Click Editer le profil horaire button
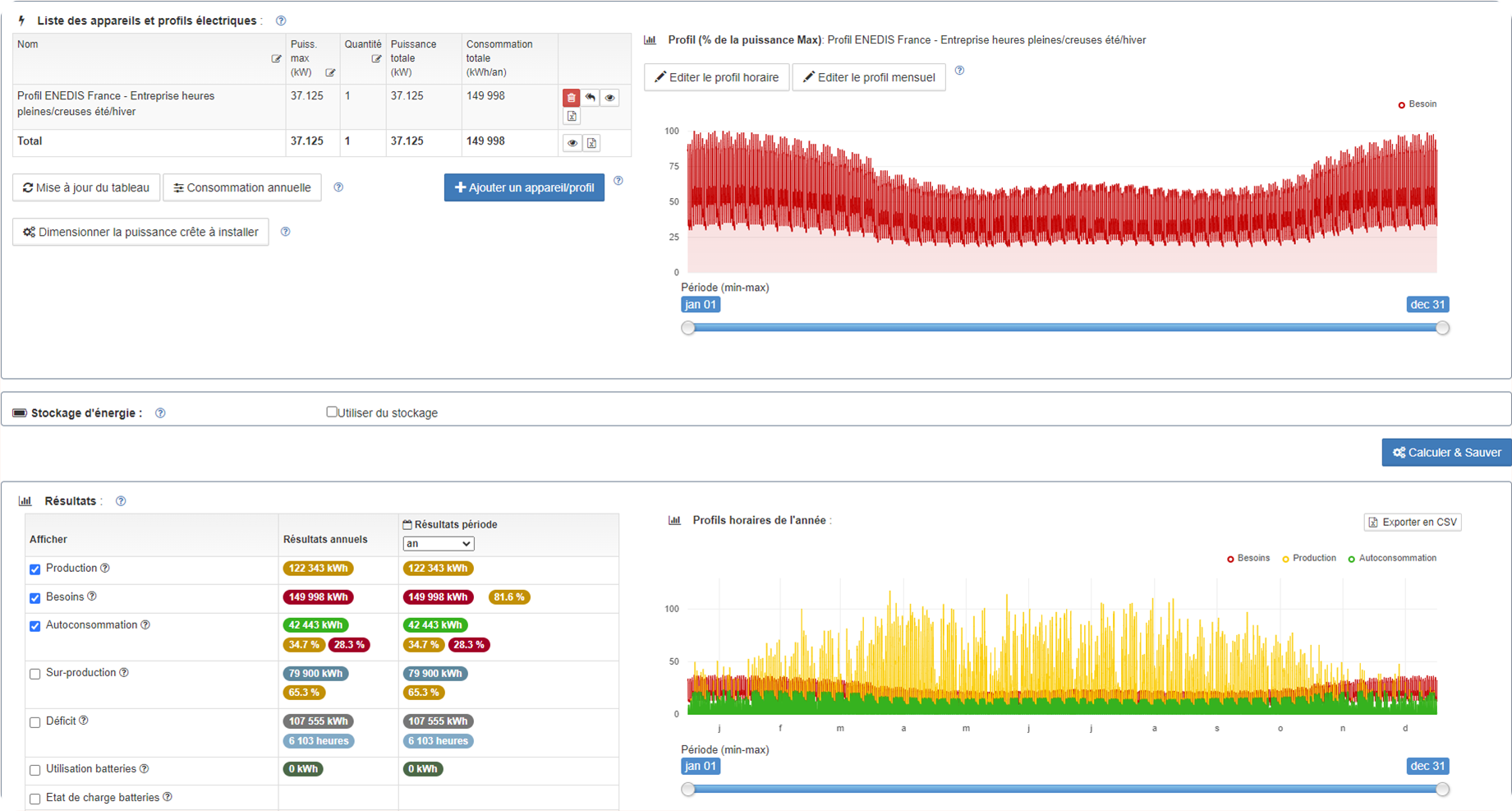 click(x=716, y=77)
